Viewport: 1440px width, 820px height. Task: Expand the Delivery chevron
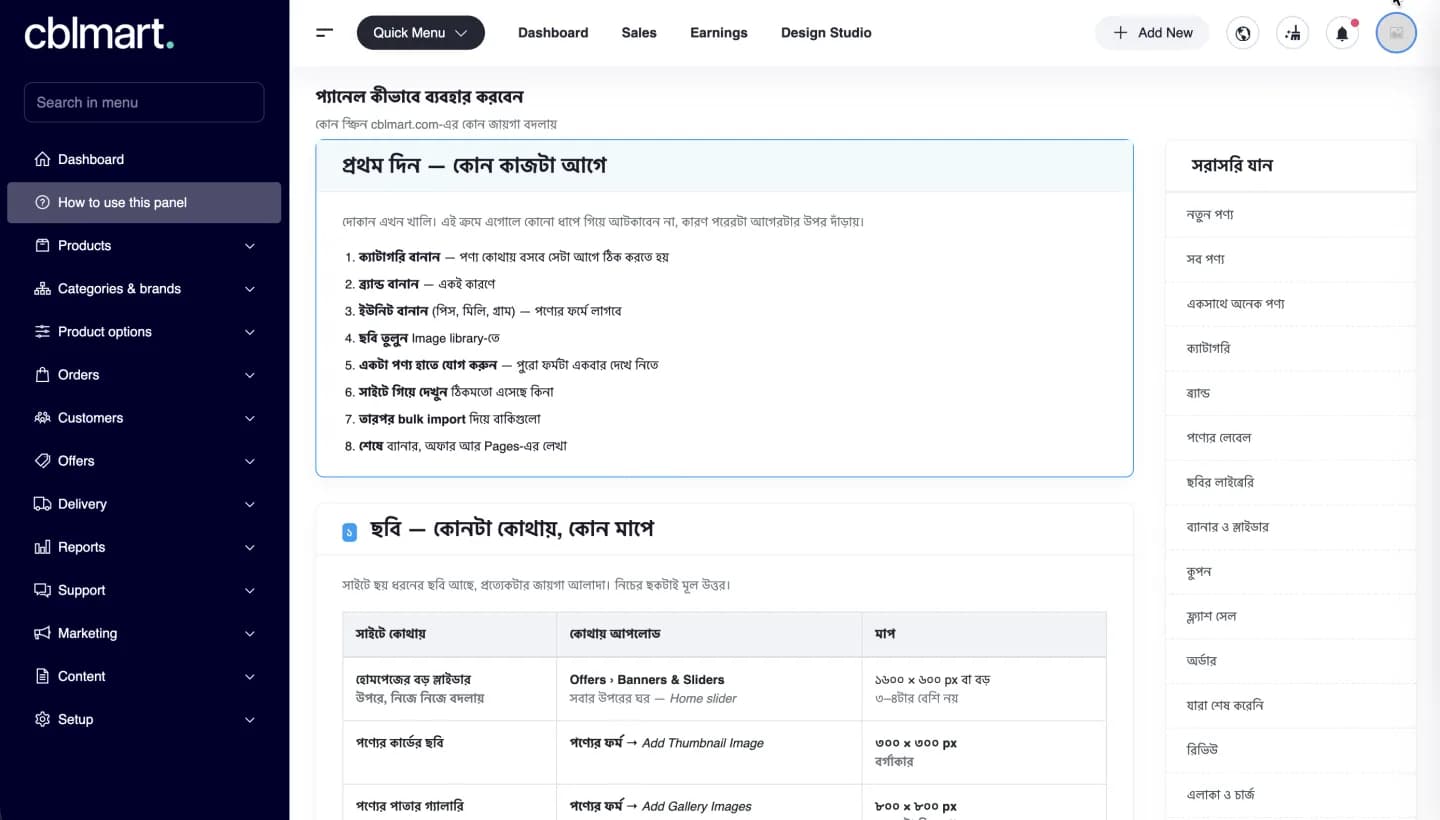(x=250, y=503)
